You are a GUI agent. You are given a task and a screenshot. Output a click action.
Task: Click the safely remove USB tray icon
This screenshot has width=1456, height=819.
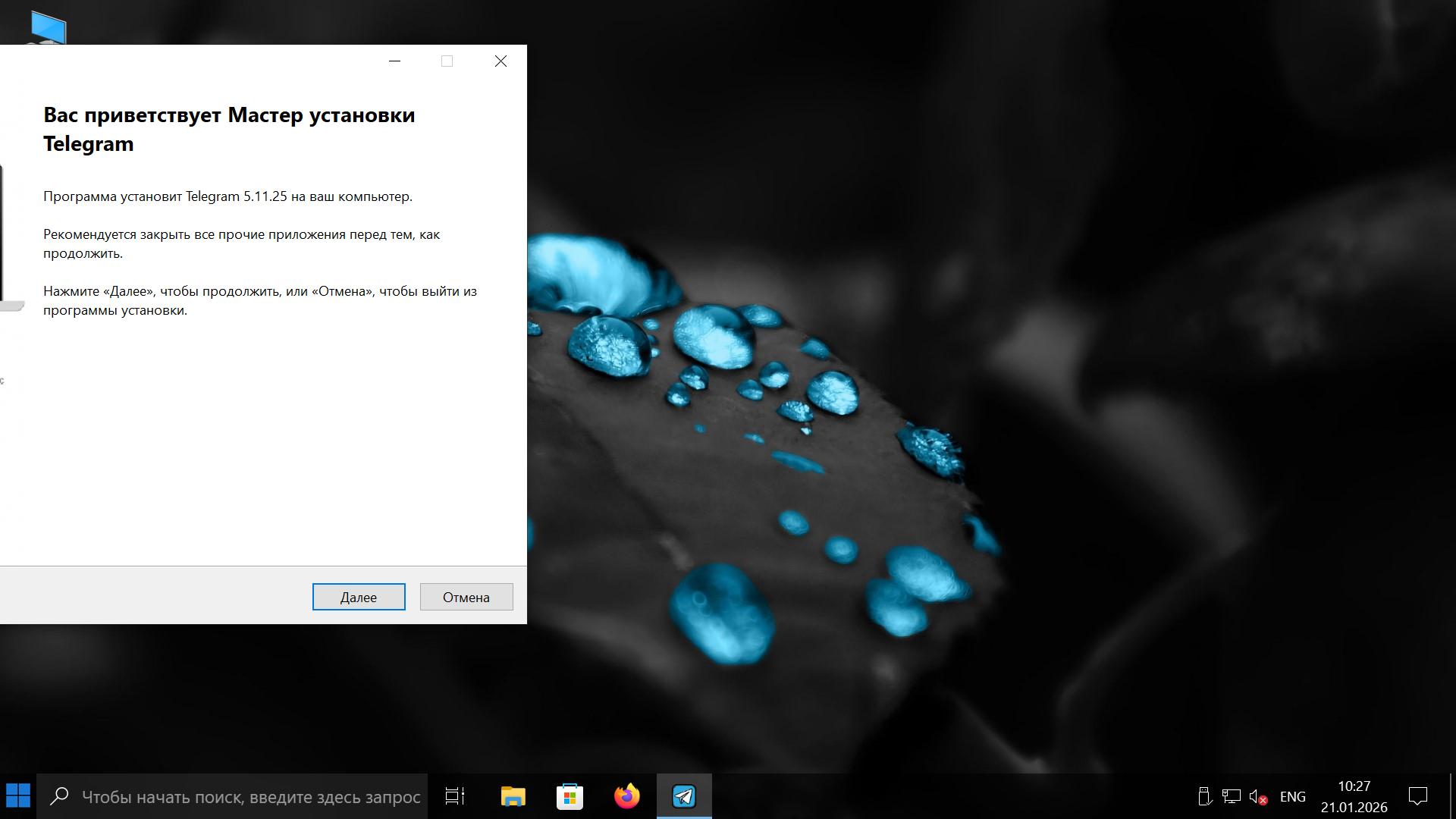(x=1203, y=796)
